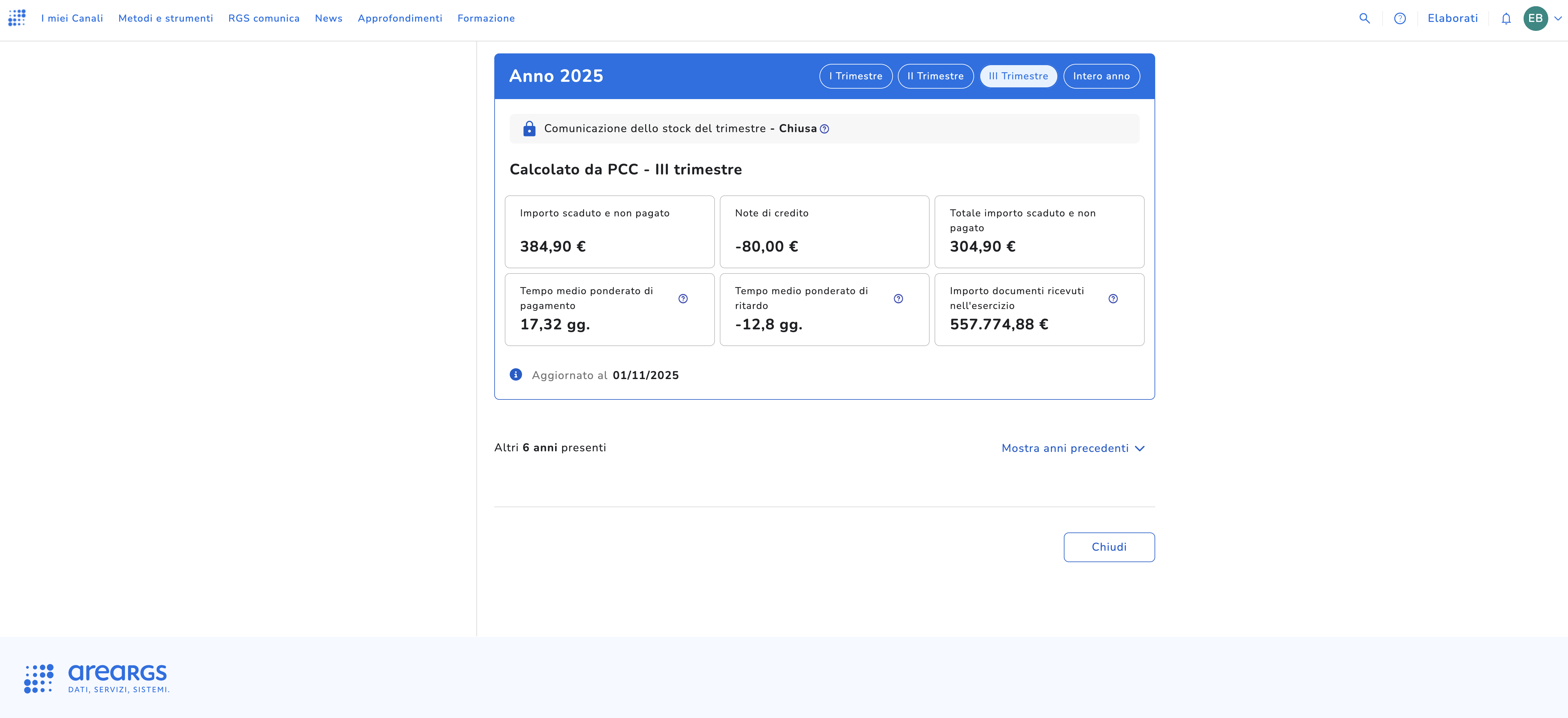
Task: Click the areaRGS footer logo
Action: tap(97, 678)
